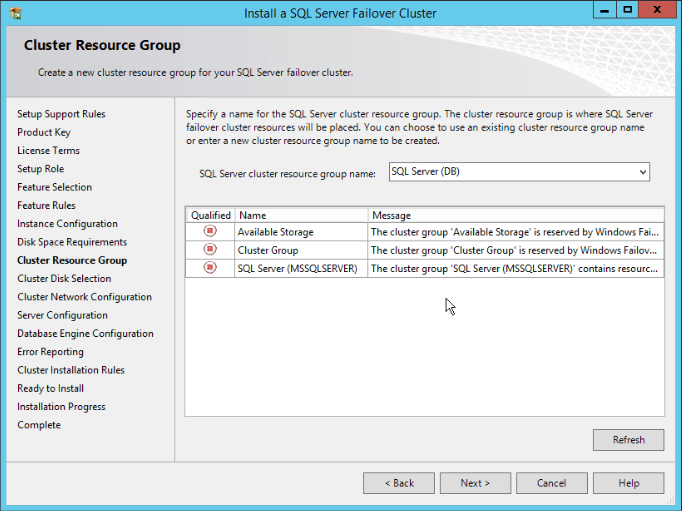682x511 pixels.
Task: Open Help for this setup page
Action: click(628, 483)
